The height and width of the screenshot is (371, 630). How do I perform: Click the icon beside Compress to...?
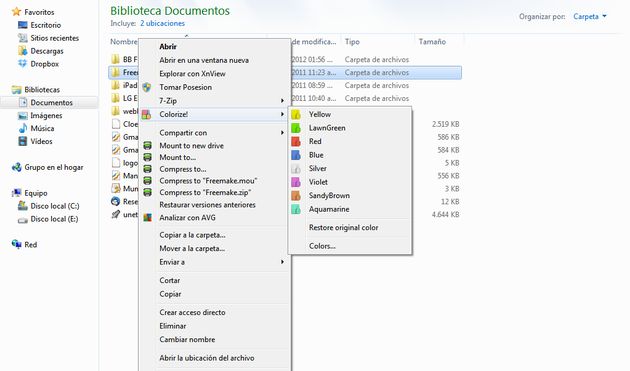point(147,169)
